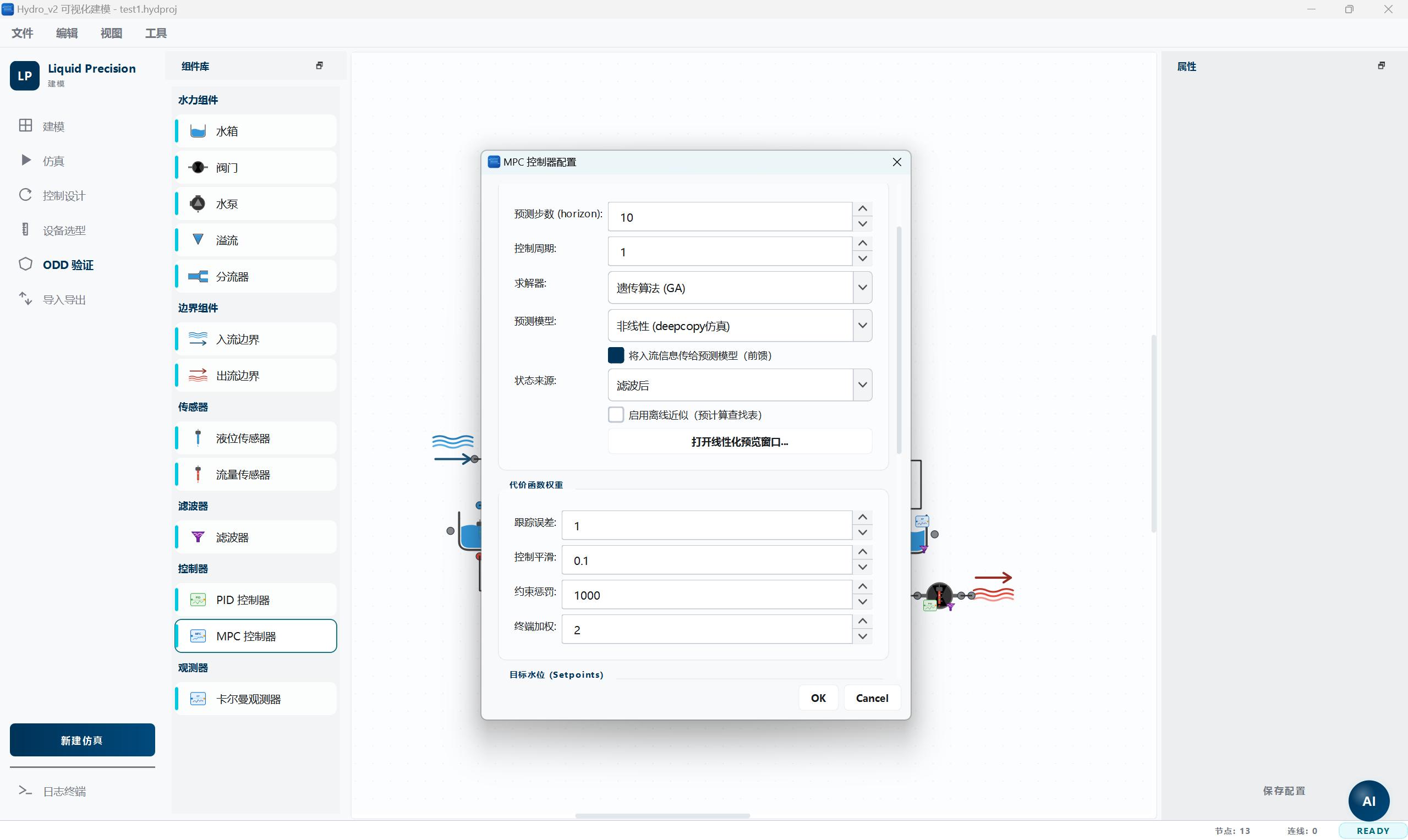Select the 流量传感器 flow sensor

pos(255,474)
